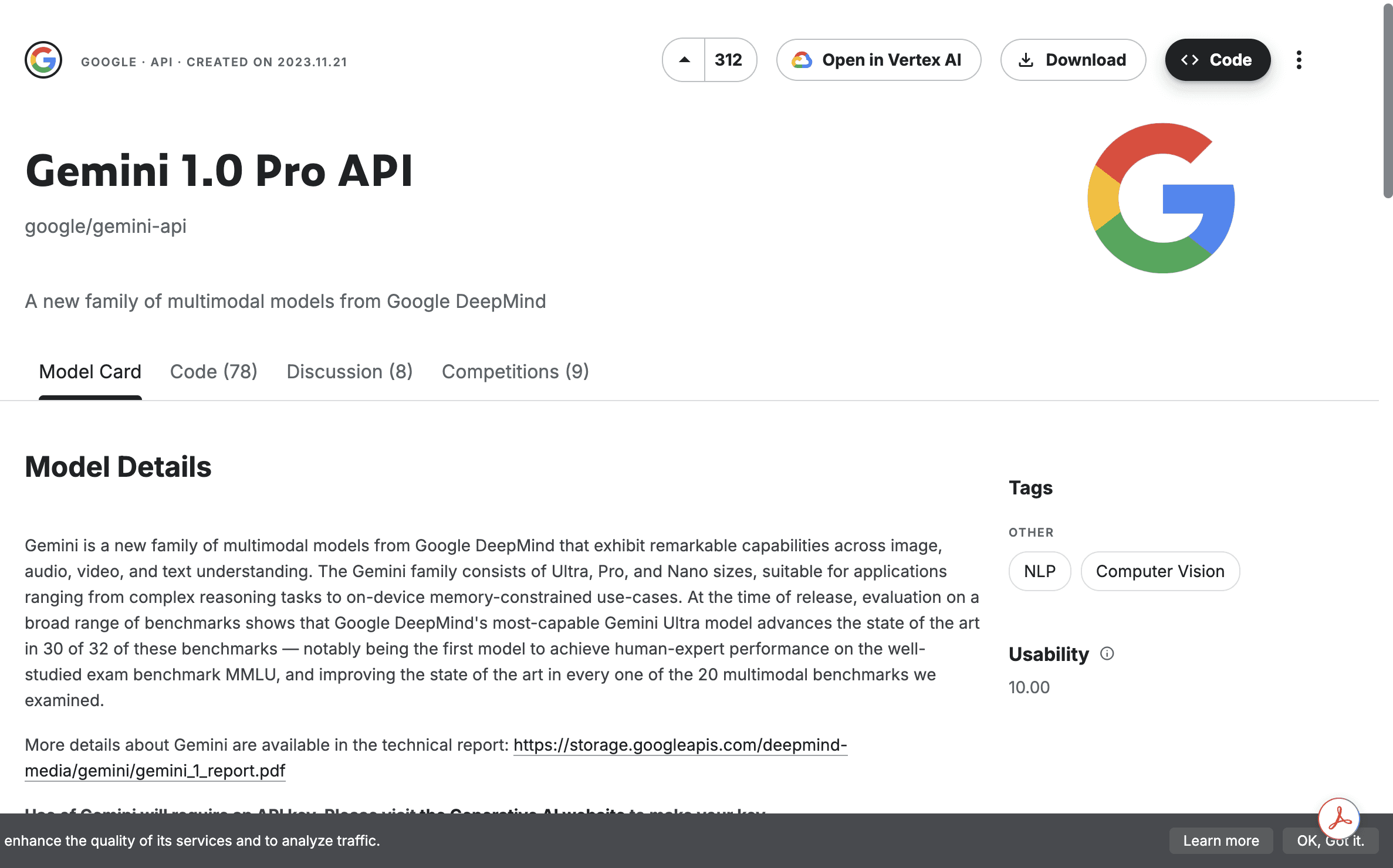This screenshot has width=1393, height=868.
Task: Open the model in Vertex AI
Action: click(x=878, y=60)
